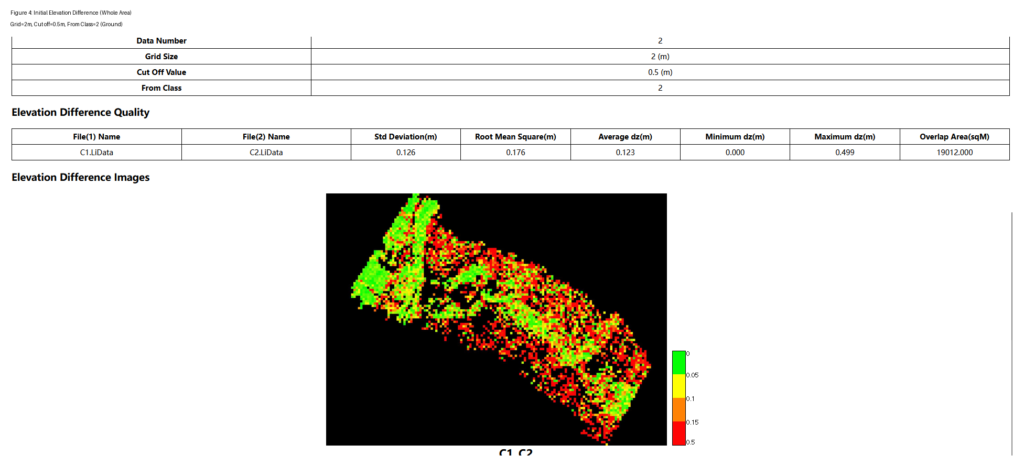Select the 0.499 maximum dz value
Image resolution: width=1024 pixels, height=466 pixels.
[844, 152]
